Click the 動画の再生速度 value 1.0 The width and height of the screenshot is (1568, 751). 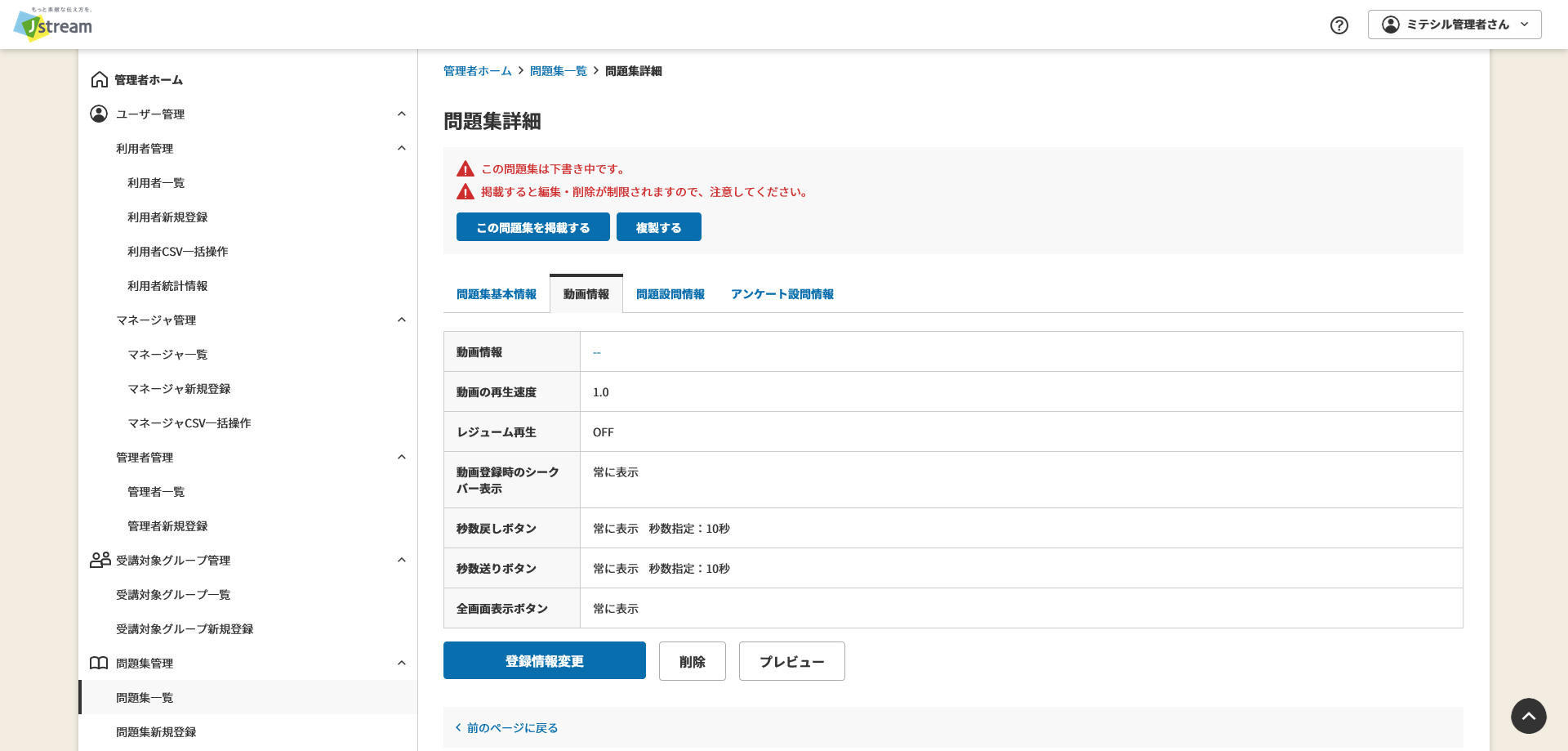tap(601, 392)
